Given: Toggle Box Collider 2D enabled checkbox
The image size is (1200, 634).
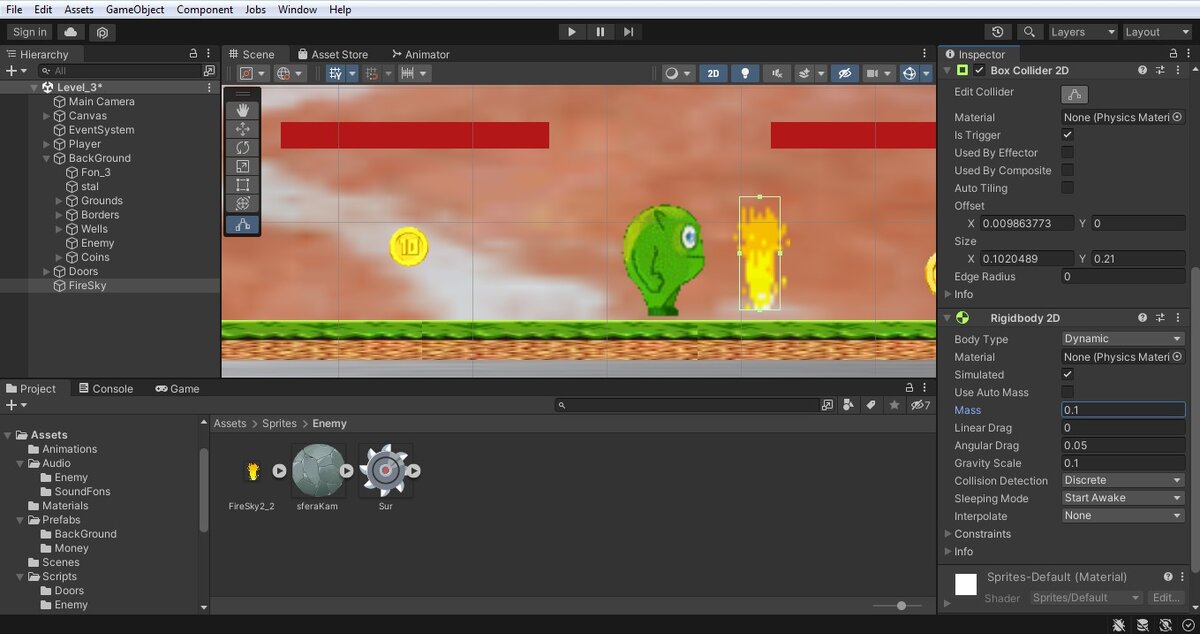Looking at the screenshot, I should [x=979, y=71].
